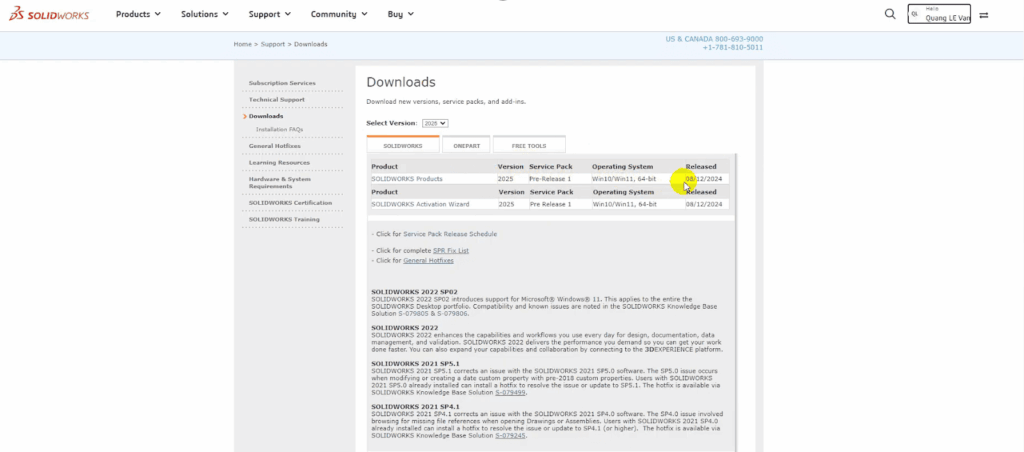This screenshot has height=452, width=1024.
Task: Open SOLIDWORKS Products download link
Action: 407,179
